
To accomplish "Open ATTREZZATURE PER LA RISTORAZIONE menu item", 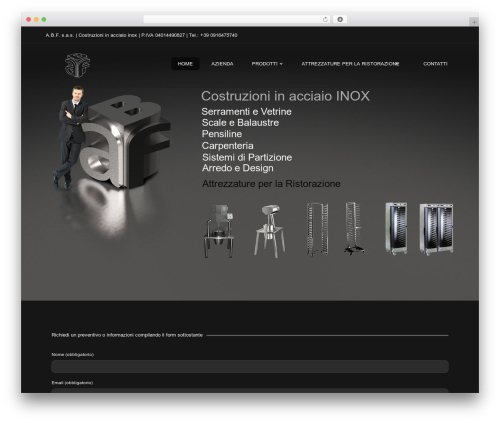I will (350, 64).
